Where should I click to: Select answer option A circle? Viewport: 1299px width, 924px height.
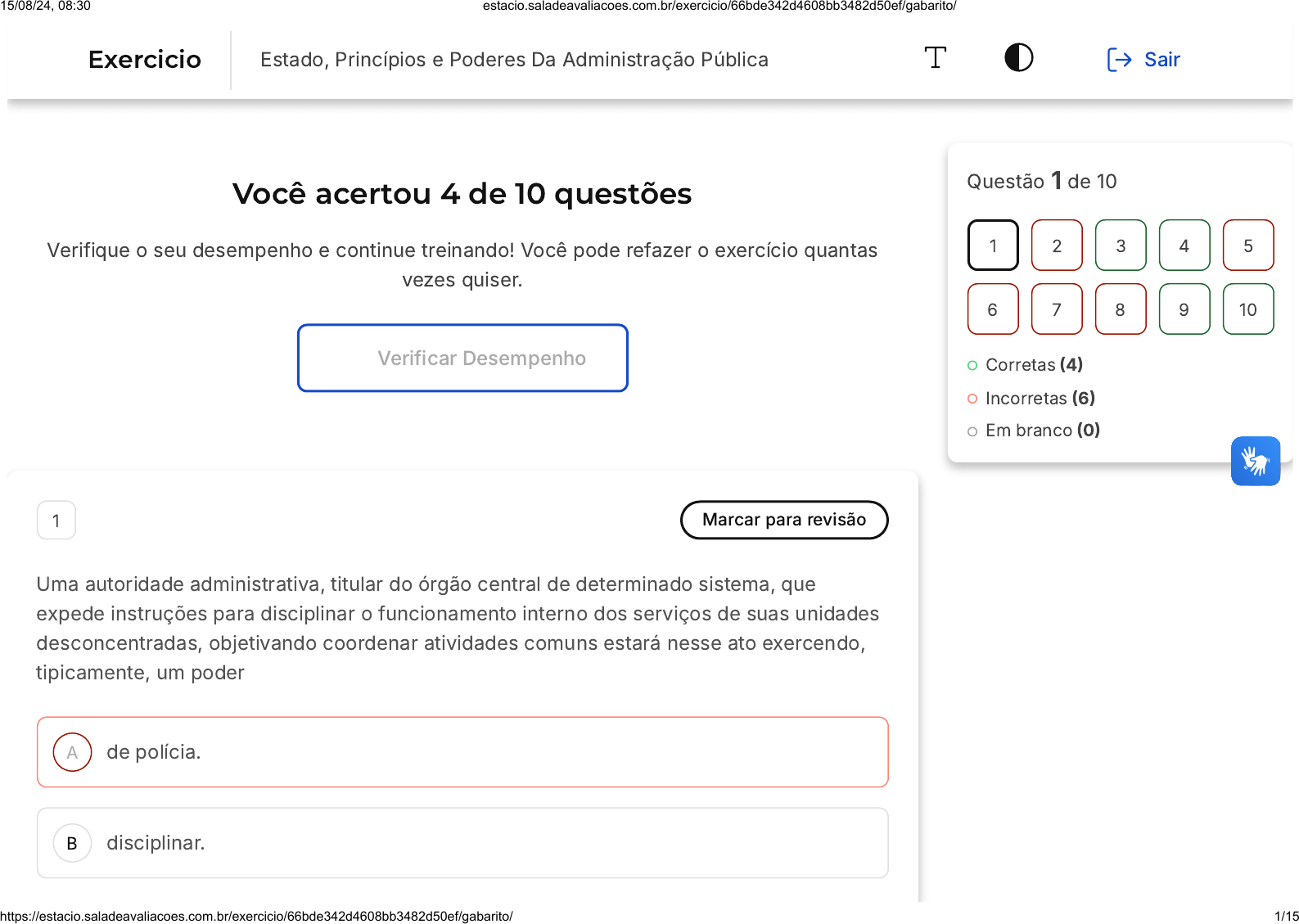pos(72,752)
